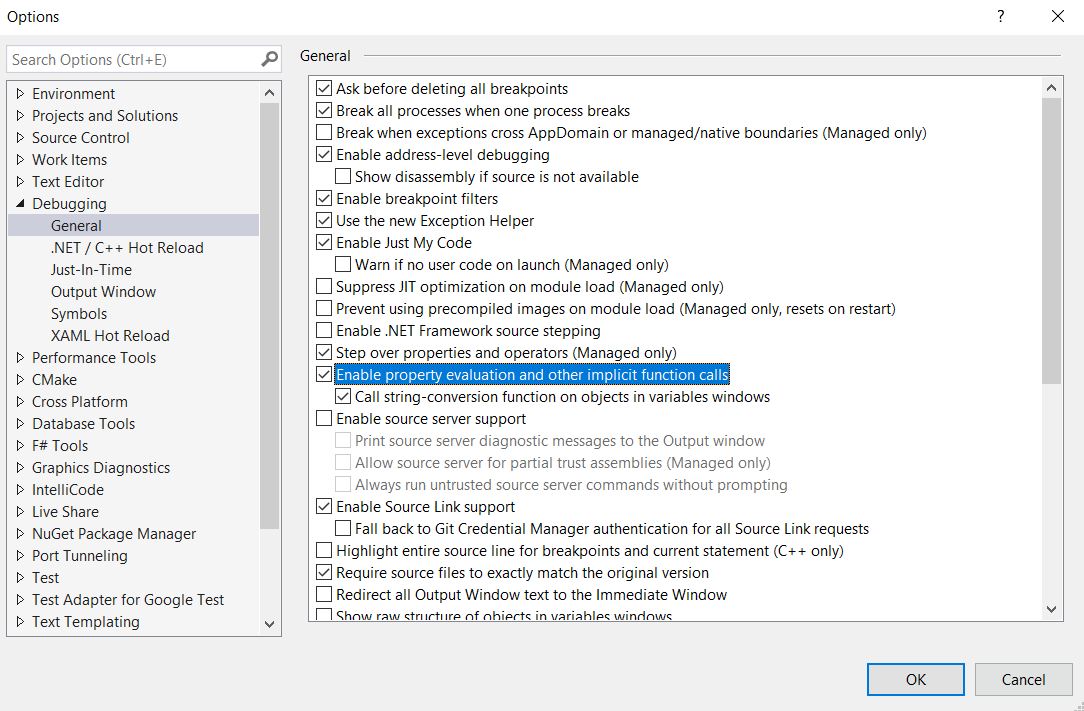
Task: Expand the Text Editor node arrow
Action: 20,182
